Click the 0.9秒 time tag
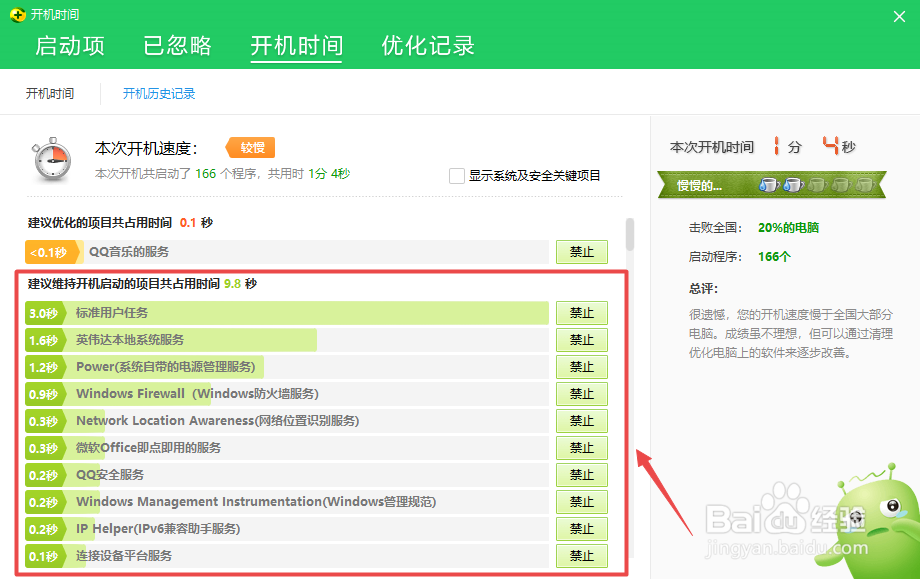The image size is (920, 580). coord(45,394)
